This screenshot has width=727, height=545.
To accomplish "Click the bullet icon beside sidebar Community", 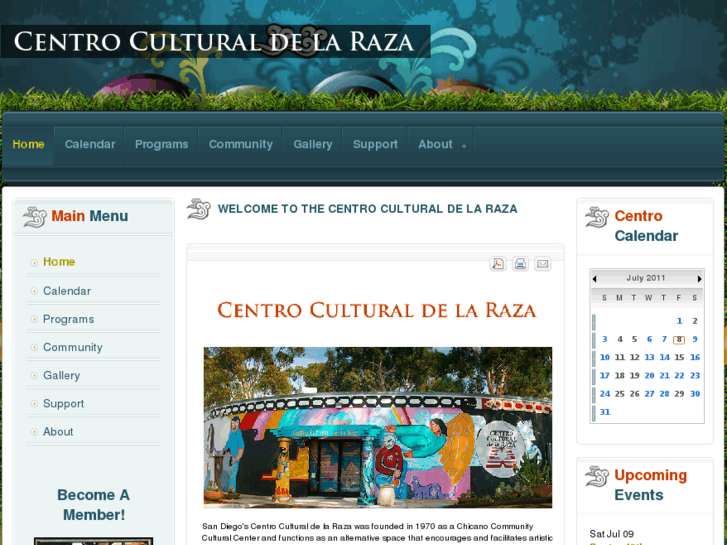I will 34,347.
